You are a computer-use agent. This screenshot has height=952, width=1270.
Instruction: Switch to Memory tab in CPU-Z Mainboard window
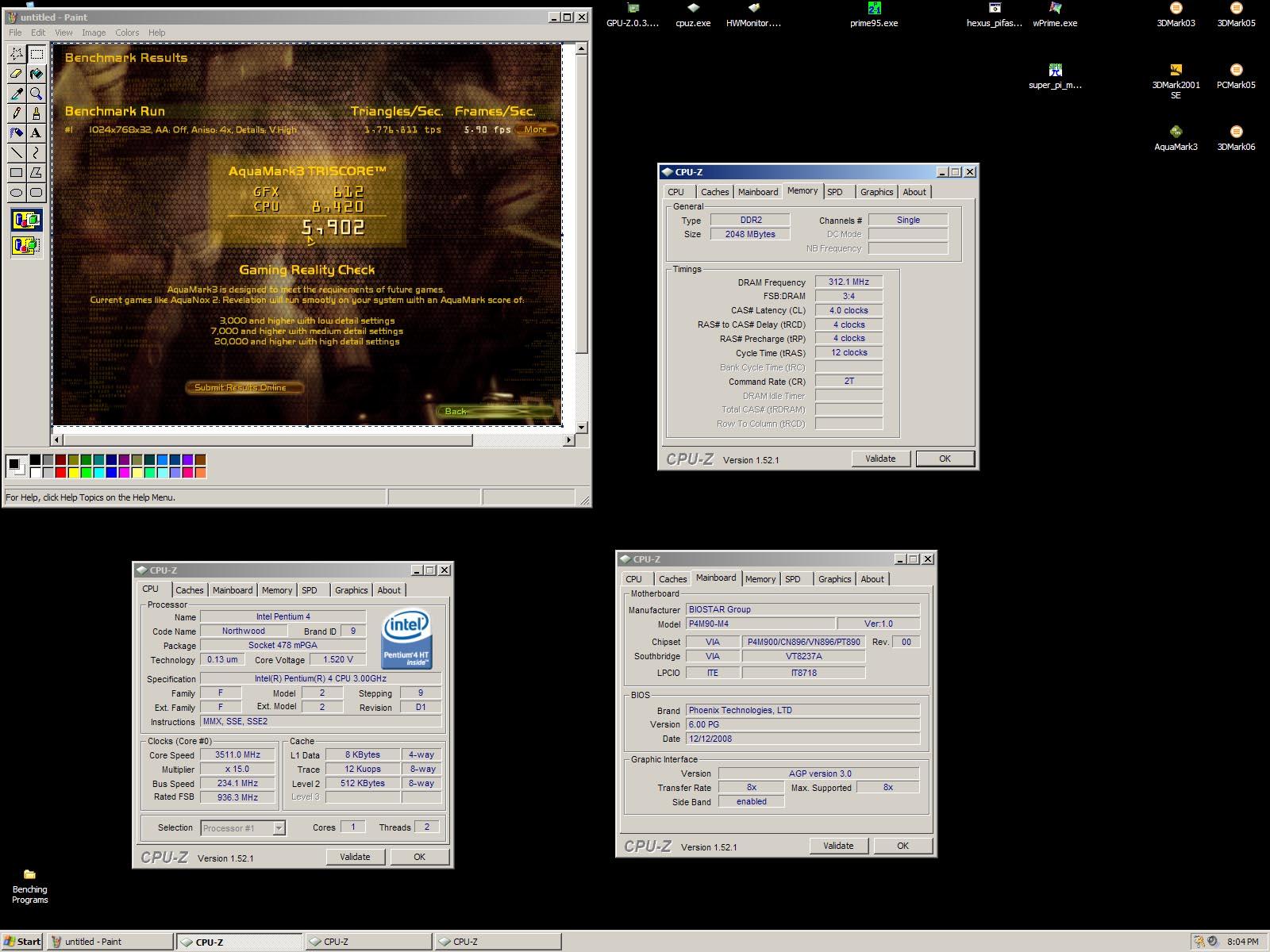pyautogui.click(x=760, y=579)
